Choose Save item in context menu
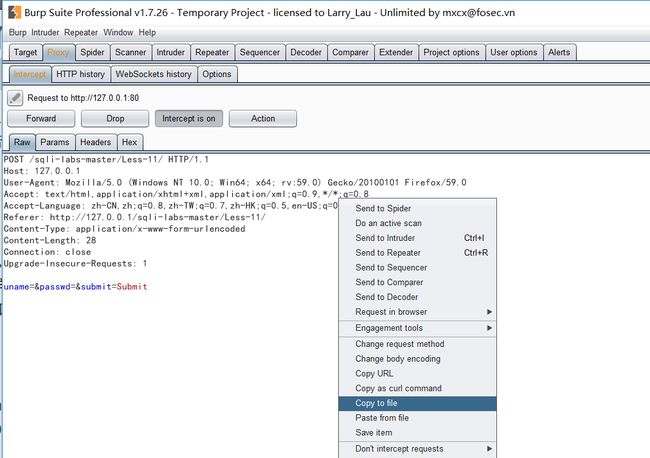 (x=417, y=433)
